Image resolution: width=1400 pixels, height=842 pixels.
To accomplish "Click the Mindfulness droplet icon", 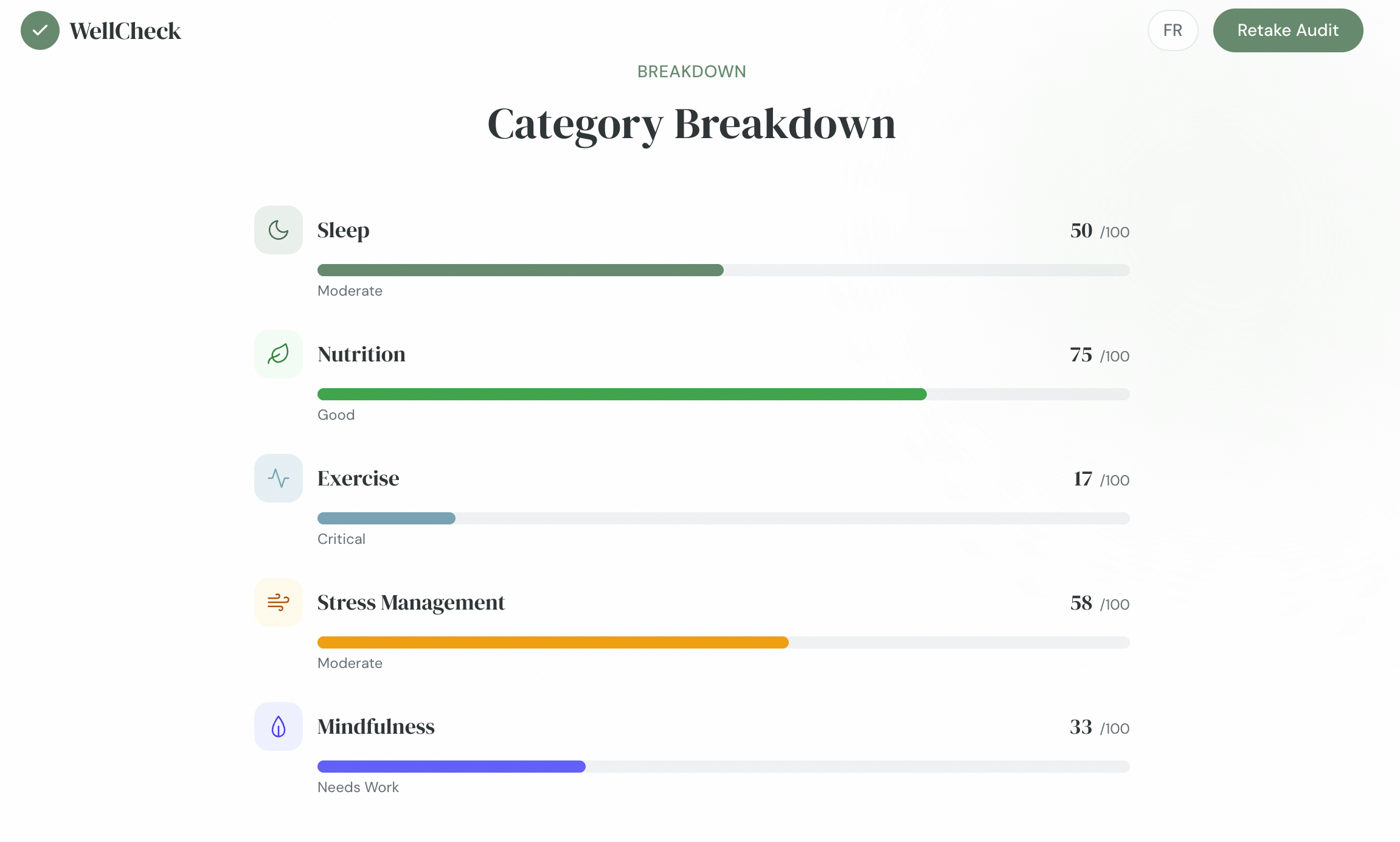I will 279,726.
